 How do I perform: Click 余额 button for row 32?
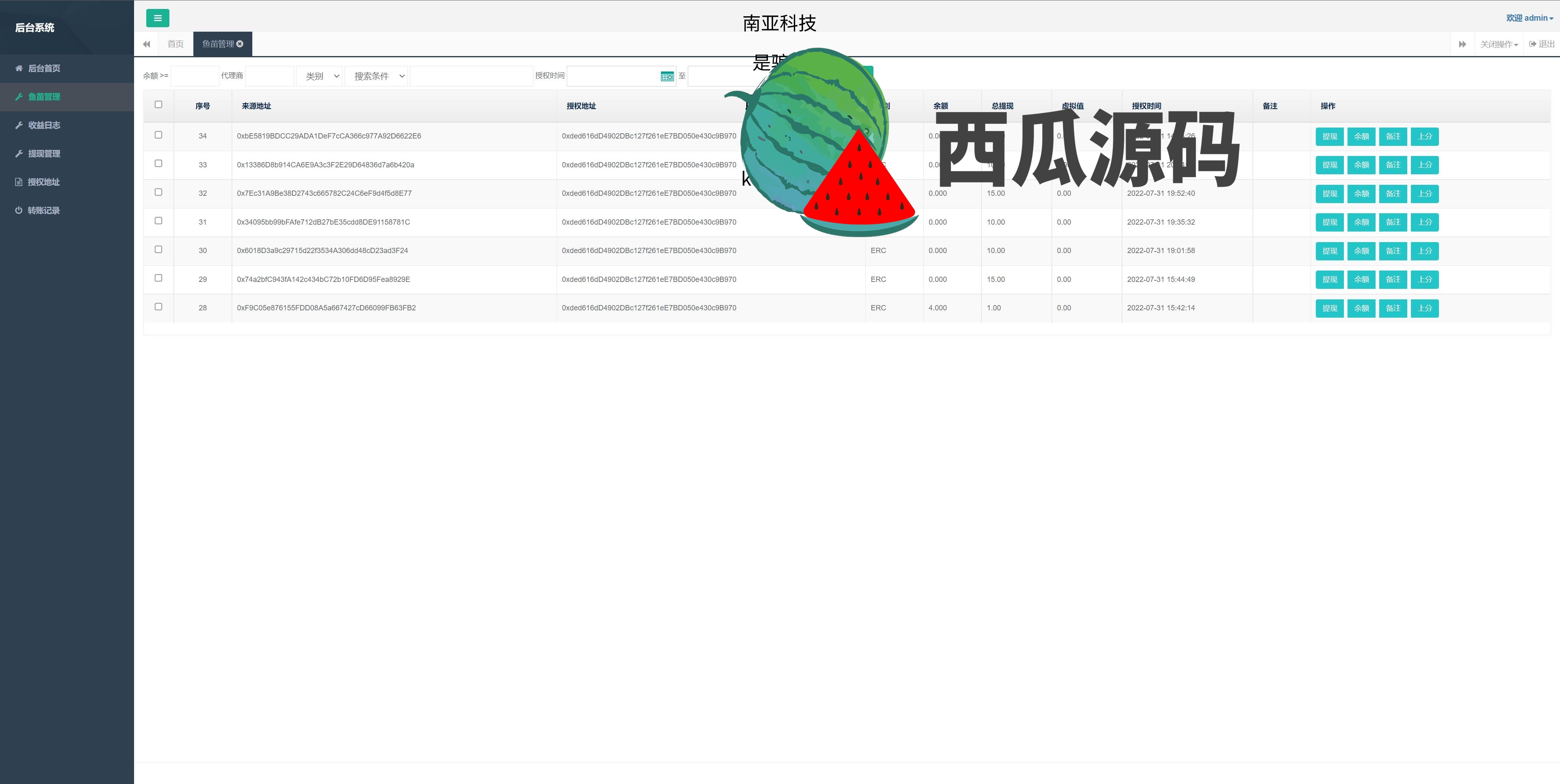tap(1361, 194)
